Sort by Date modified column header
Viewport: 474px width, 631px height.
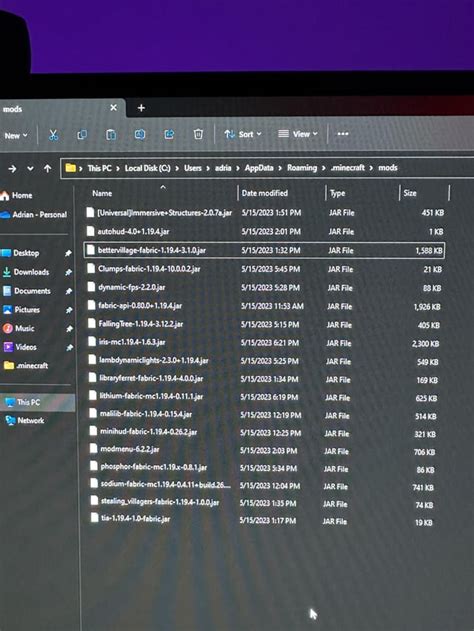(x=264, y=193)
